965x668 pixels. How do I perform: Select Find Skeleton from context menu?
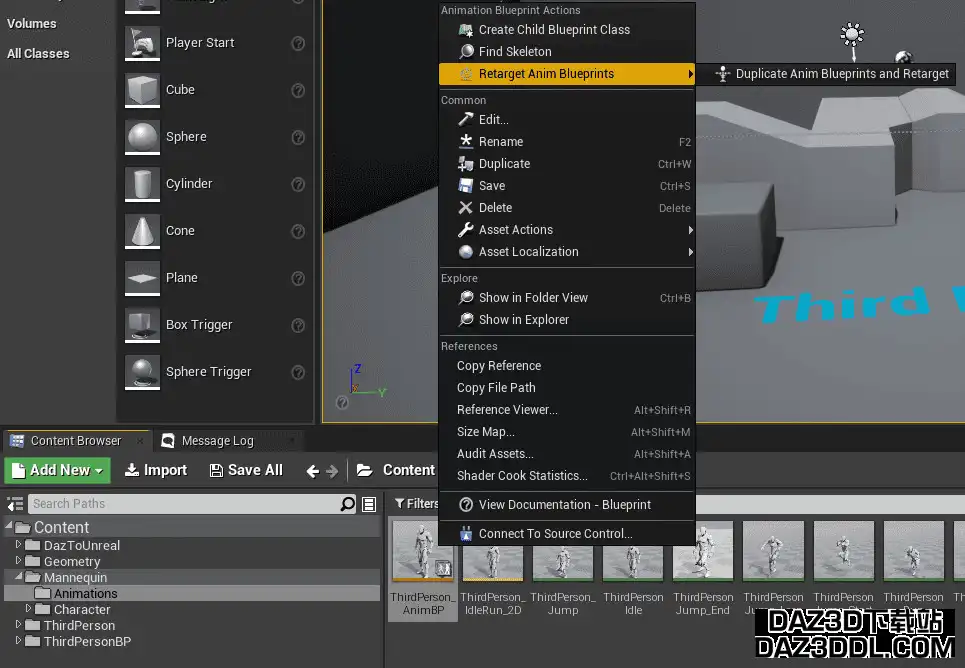(x=567, y=52)
